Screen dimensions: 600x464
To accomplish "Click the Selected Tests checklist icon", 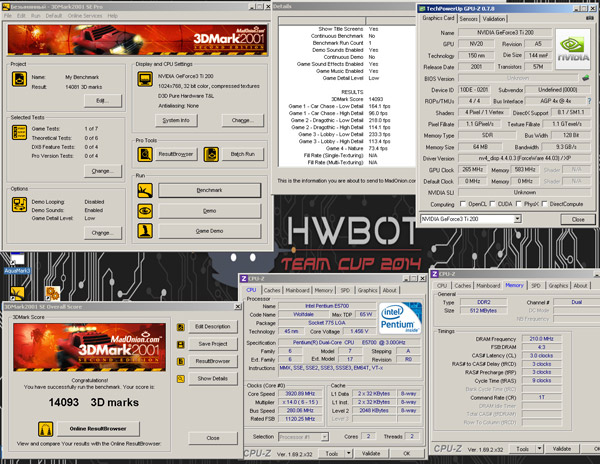I will coord(19,132).
